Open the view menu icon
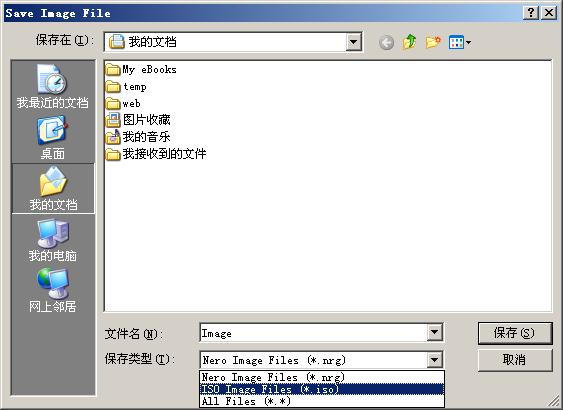The image size is (563, 410). click(x=460, y=43)
